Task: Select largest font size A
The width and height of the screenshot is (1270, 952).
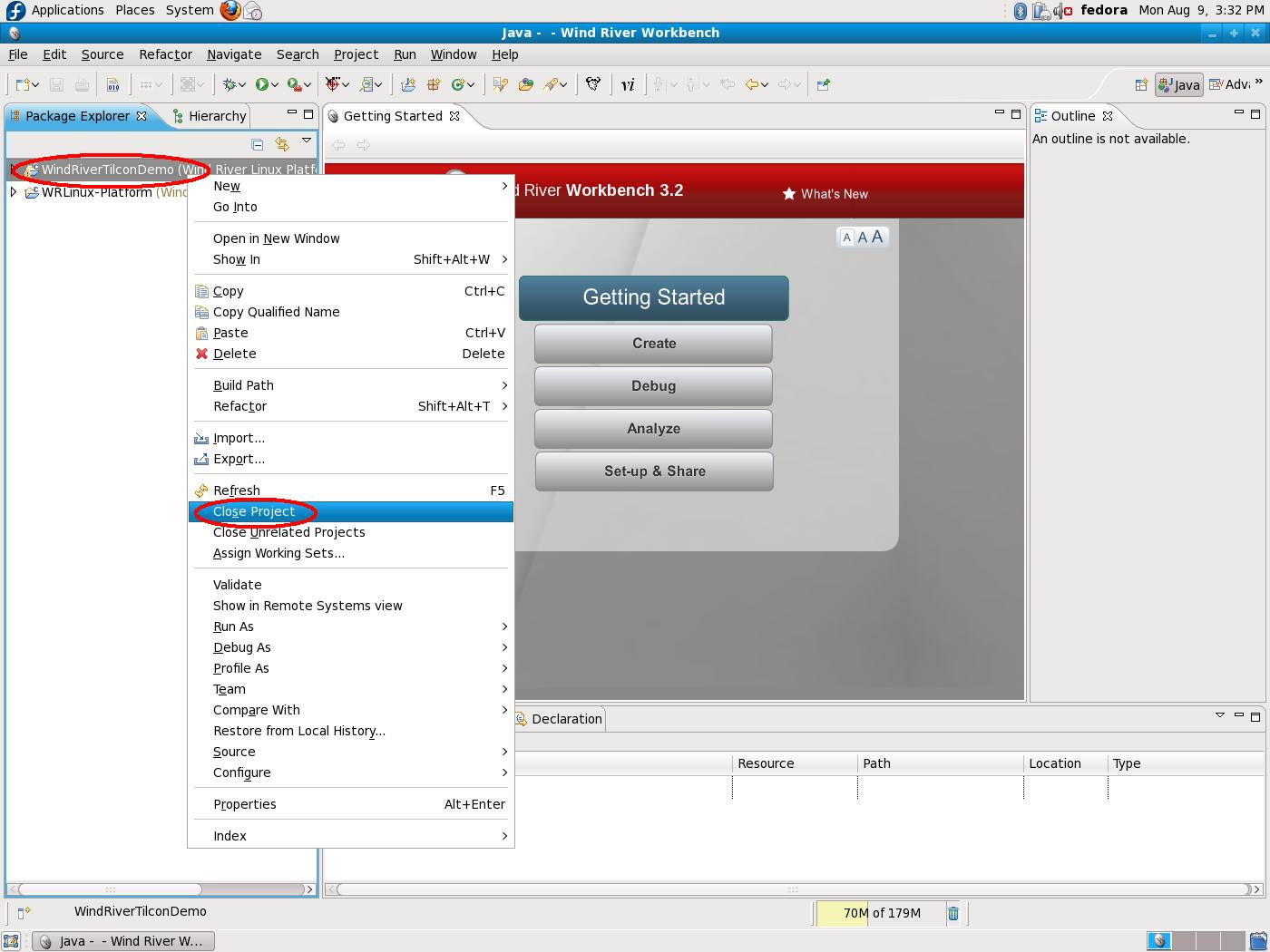Action: click(x=877, y=237)
